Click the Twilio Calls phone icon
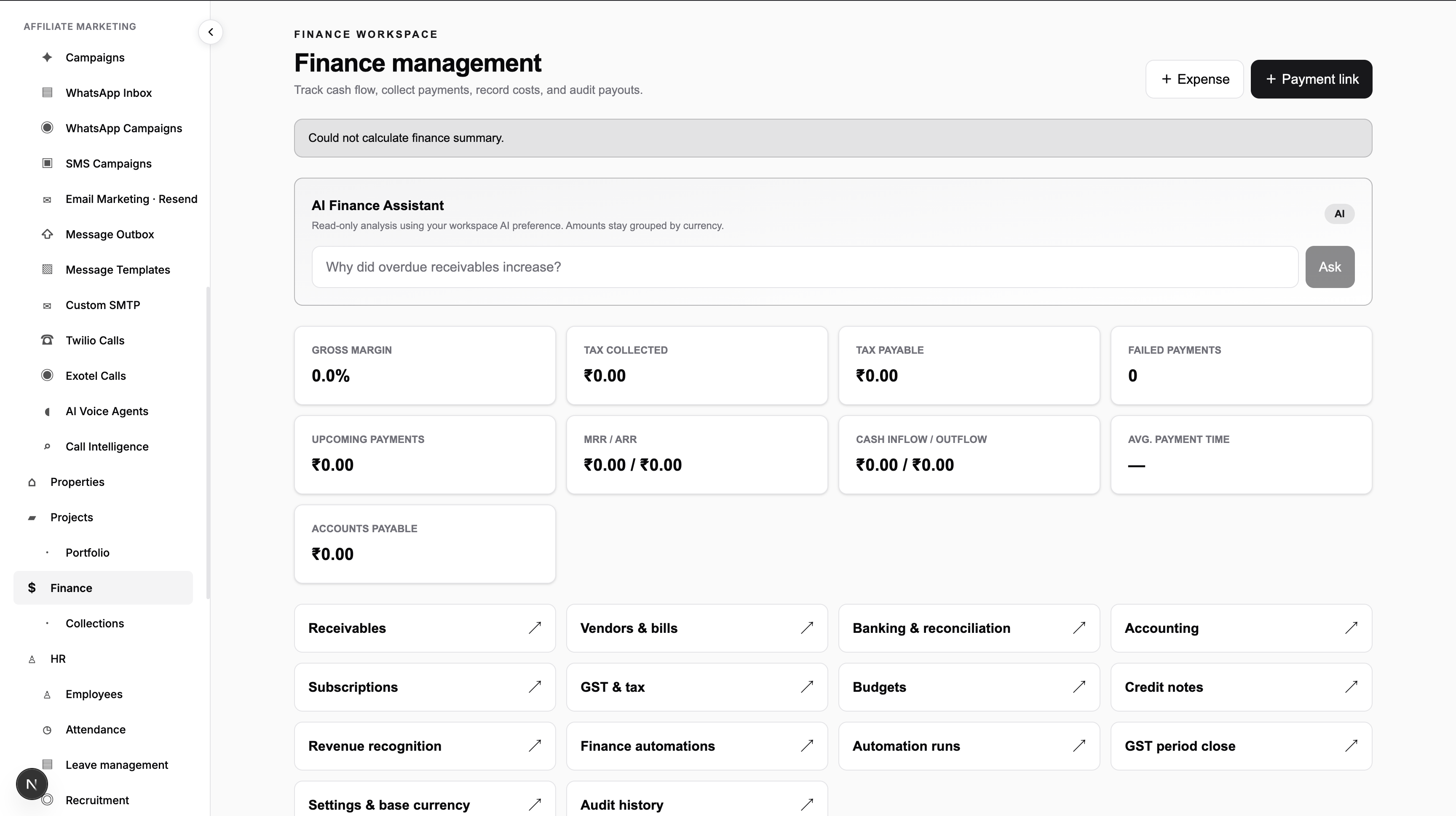Viewport: 1456px width, 816px height. pyautogui.click(x=48, y=340)
